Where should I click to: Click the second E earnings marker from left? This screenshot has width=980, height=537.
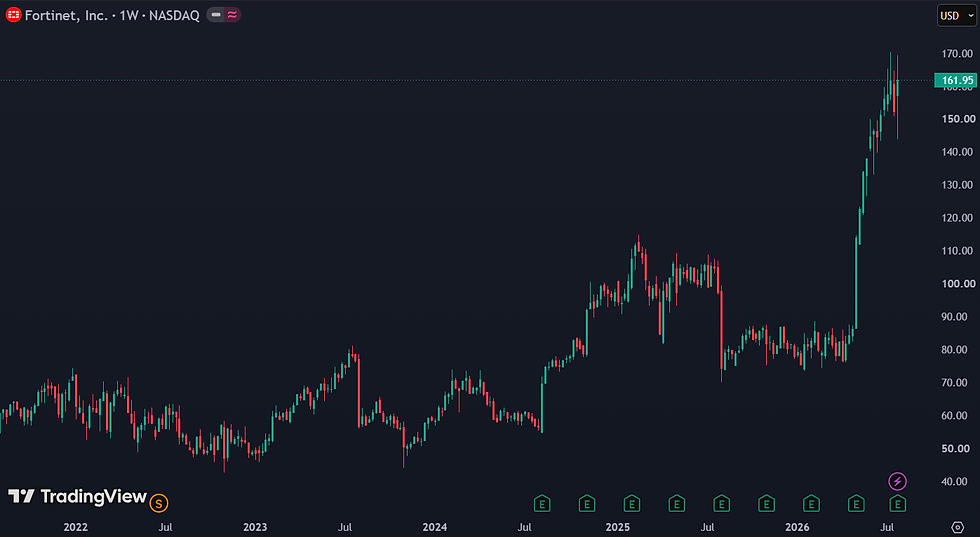[586, 503]
